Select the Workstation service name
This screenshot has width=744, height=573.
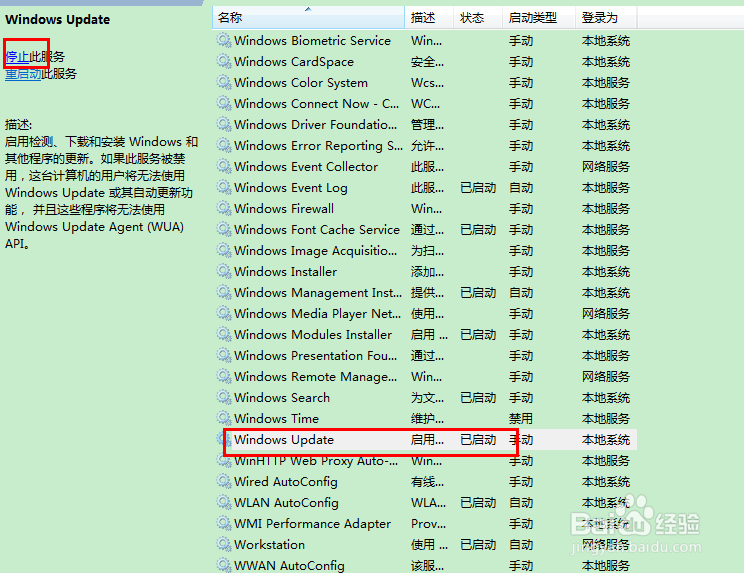tap(270, 545)
